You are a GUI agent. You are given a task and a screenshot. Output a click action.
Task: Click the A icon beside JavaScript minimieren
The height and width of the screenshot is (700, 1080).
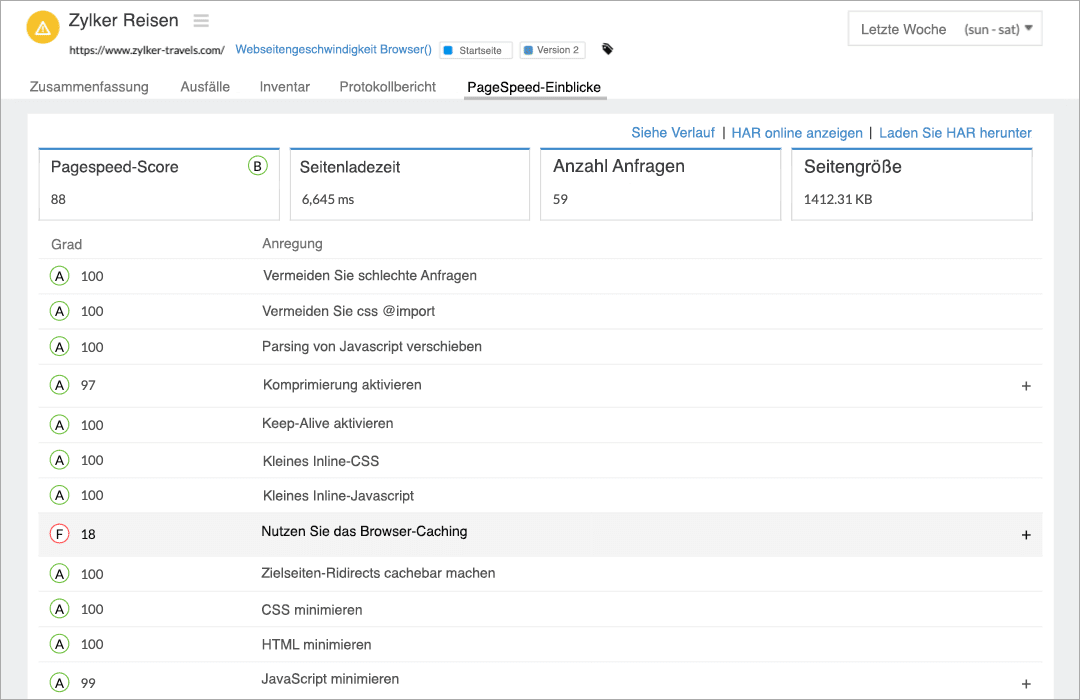59,681
